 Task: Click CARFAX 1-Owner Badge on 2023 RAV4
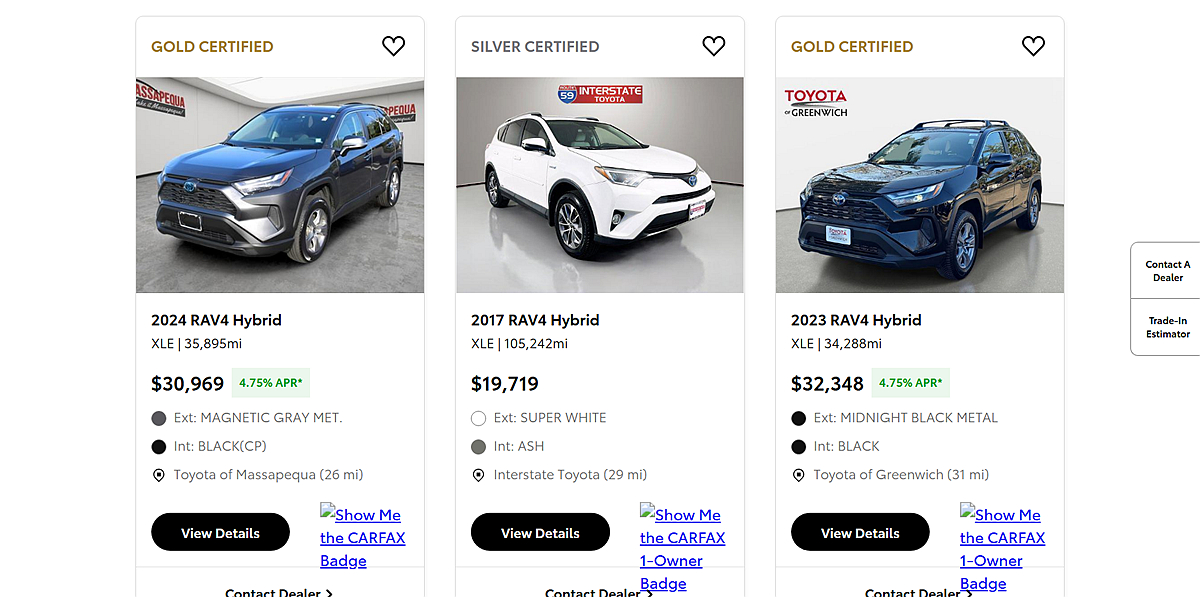[x=1002, y=548]
